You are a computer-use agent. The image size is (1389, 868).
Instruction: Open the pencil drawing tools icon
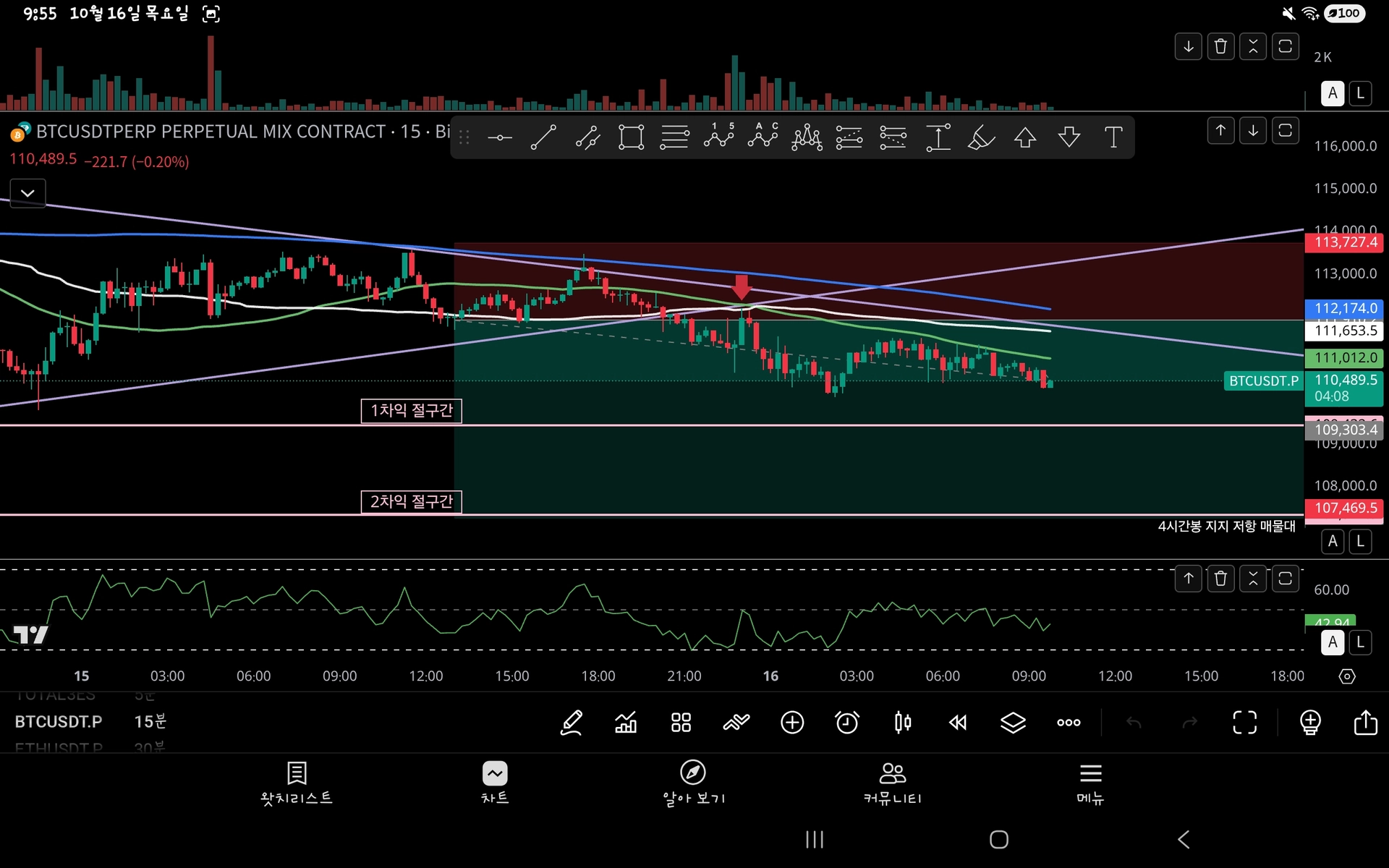[572, 722]
